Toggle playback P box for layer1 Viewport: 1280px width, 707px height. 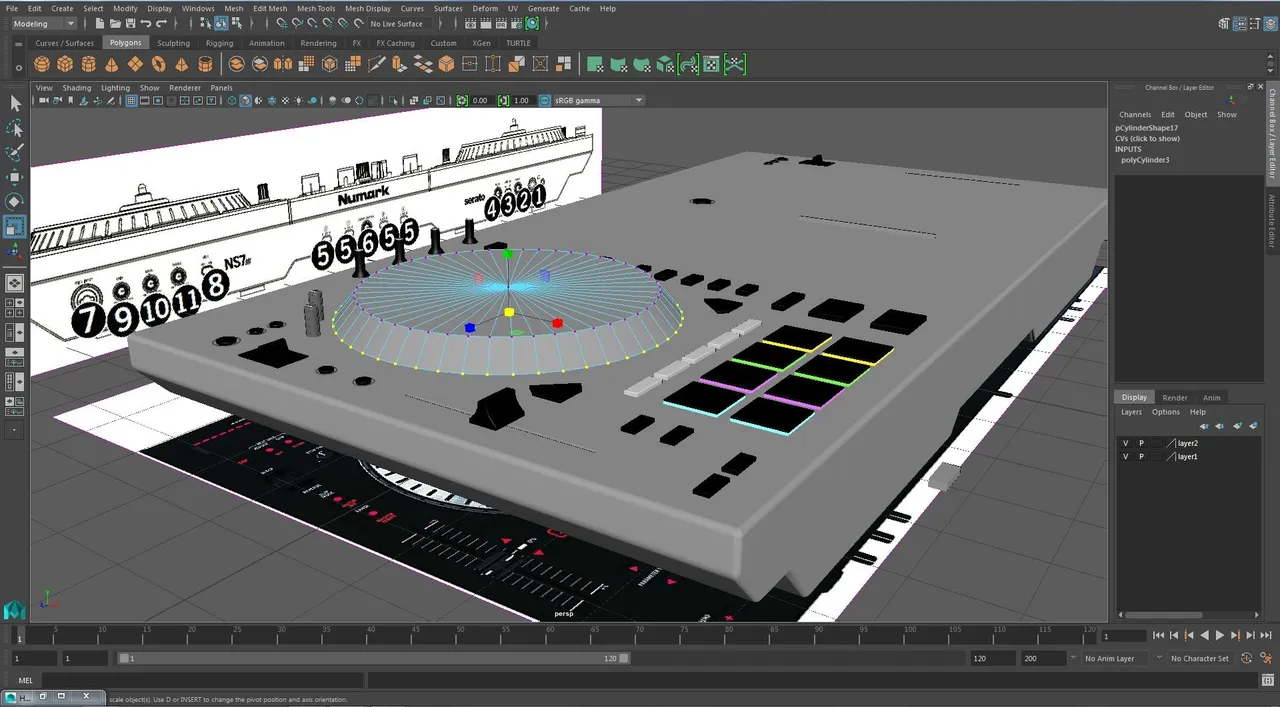point(1141,457)
